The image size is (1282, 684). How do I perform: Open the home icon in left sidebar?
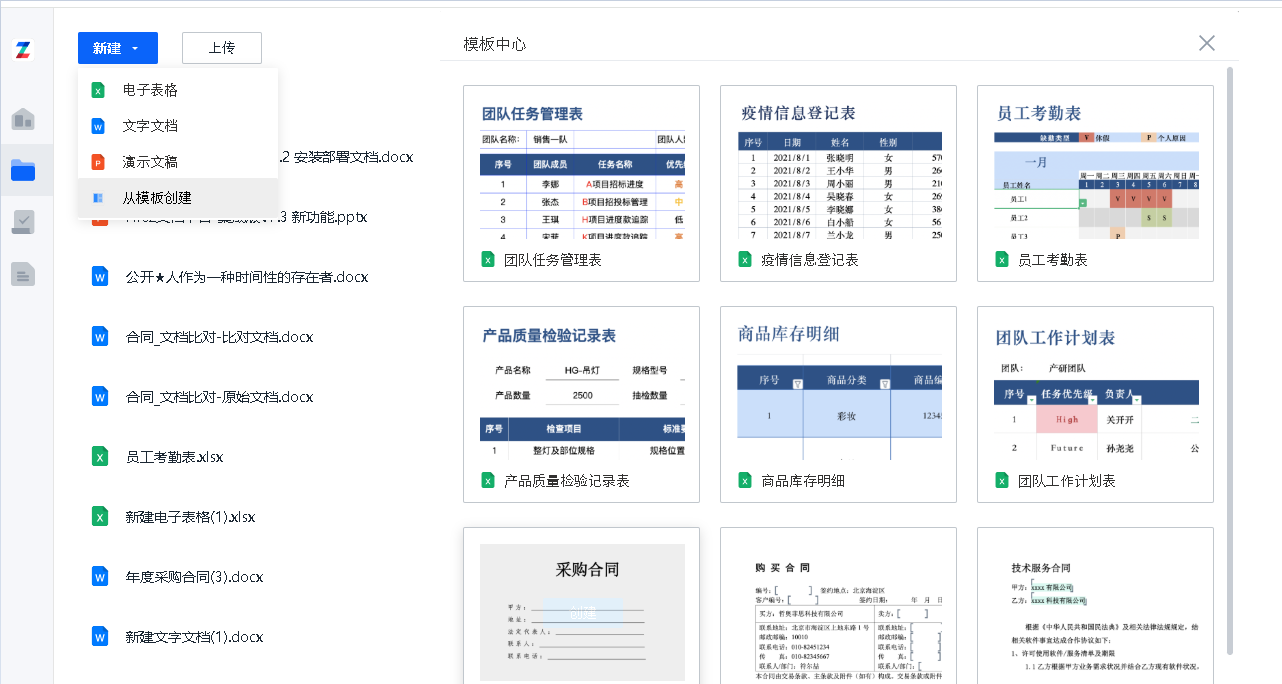[23, 120]
